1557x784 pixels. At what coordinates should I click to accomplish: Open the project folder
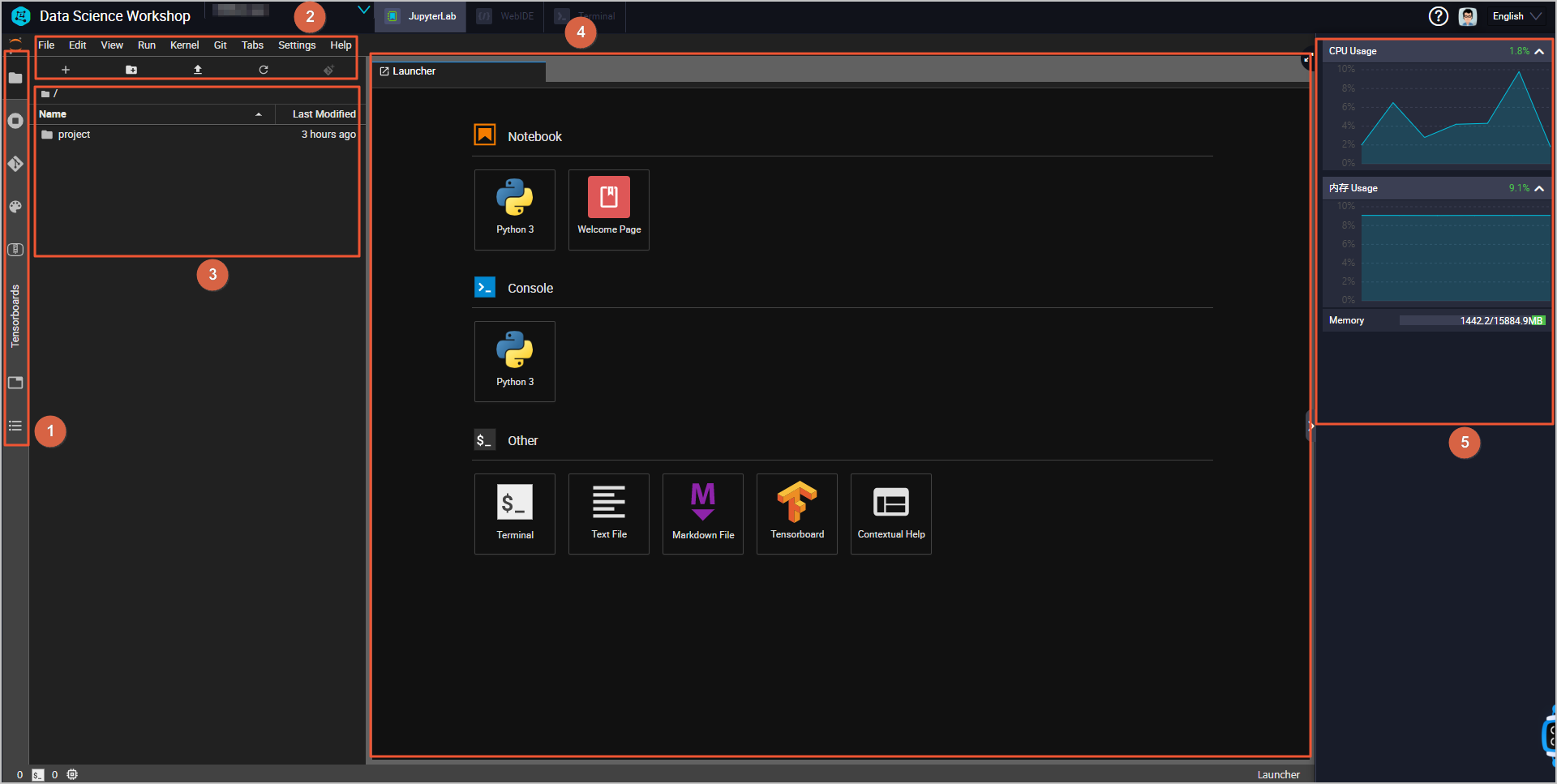coord(74,135)
